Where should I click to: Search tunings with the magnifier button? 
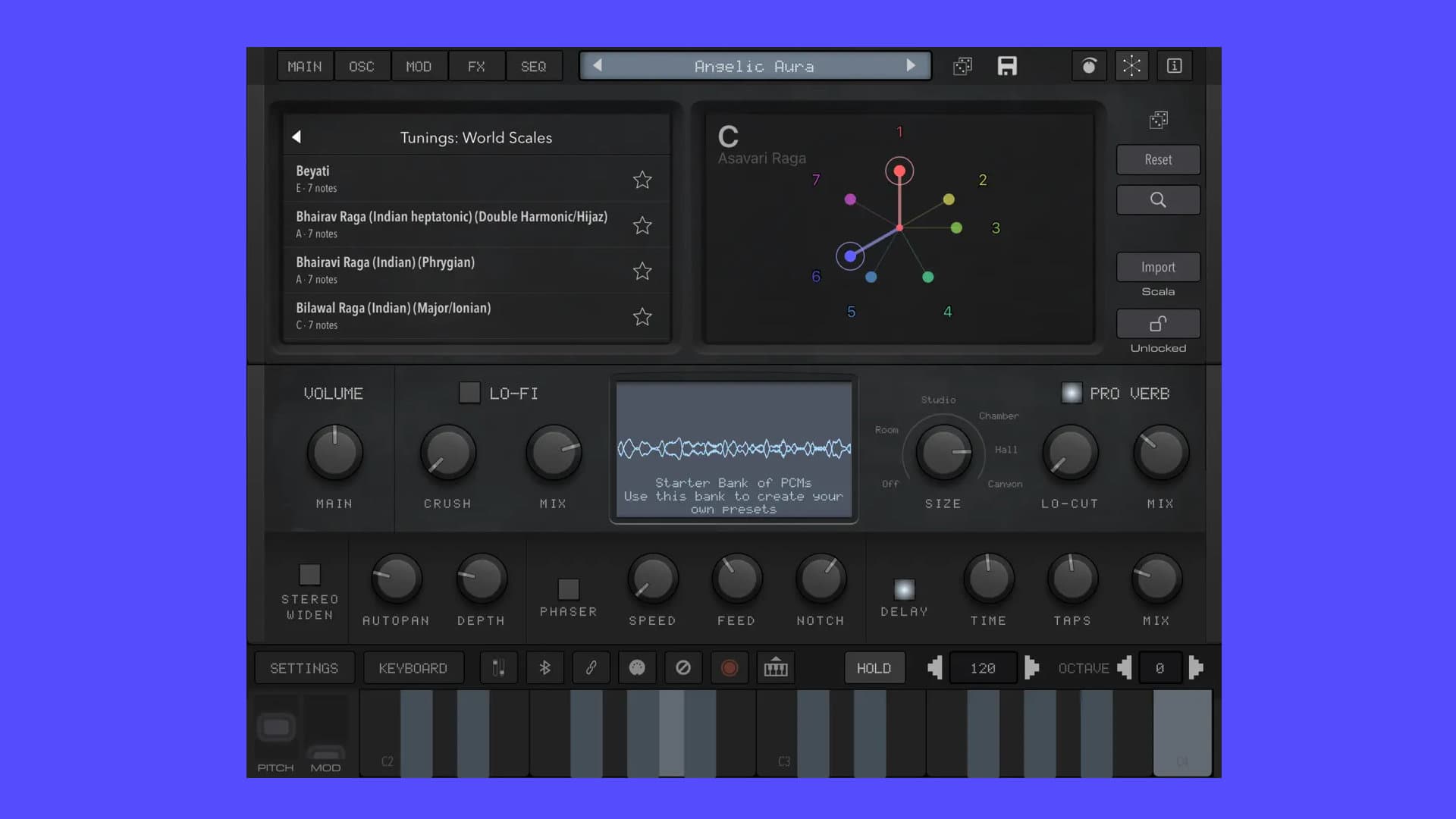click(x=1158, y=200)
